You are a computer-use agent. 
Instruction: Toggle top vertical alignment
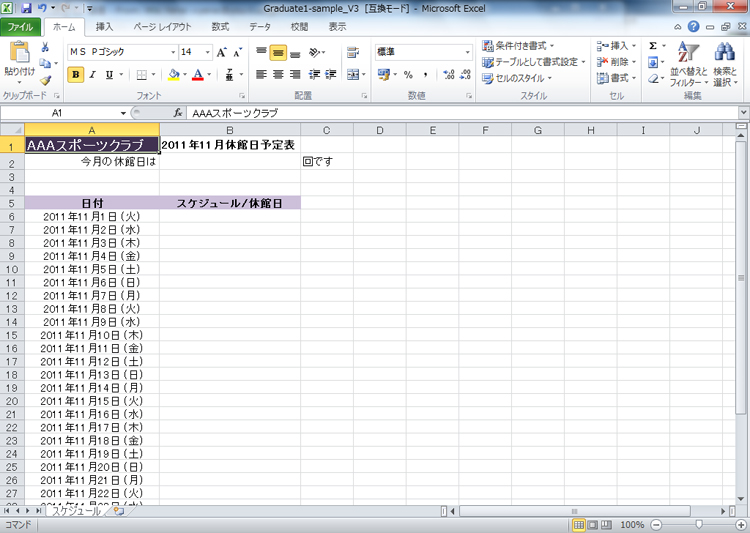[x=261, y=52]
